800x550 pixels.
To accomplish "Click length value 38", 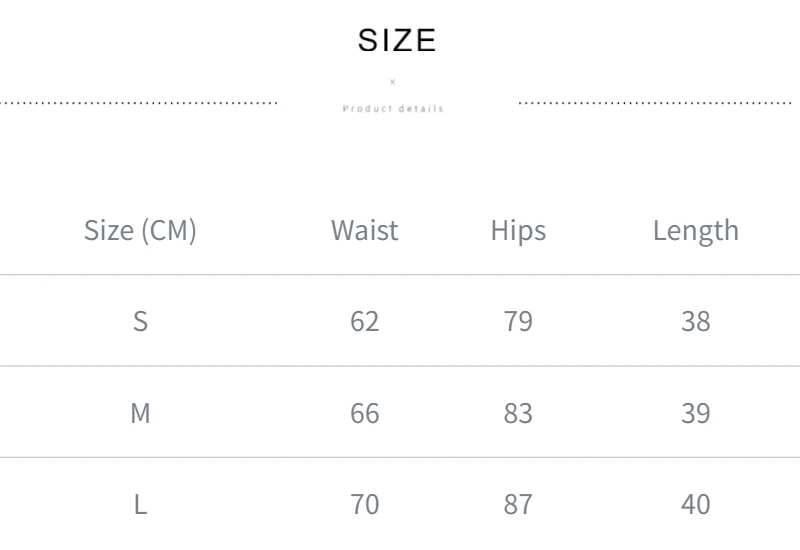I will click(x=695, y=321).
